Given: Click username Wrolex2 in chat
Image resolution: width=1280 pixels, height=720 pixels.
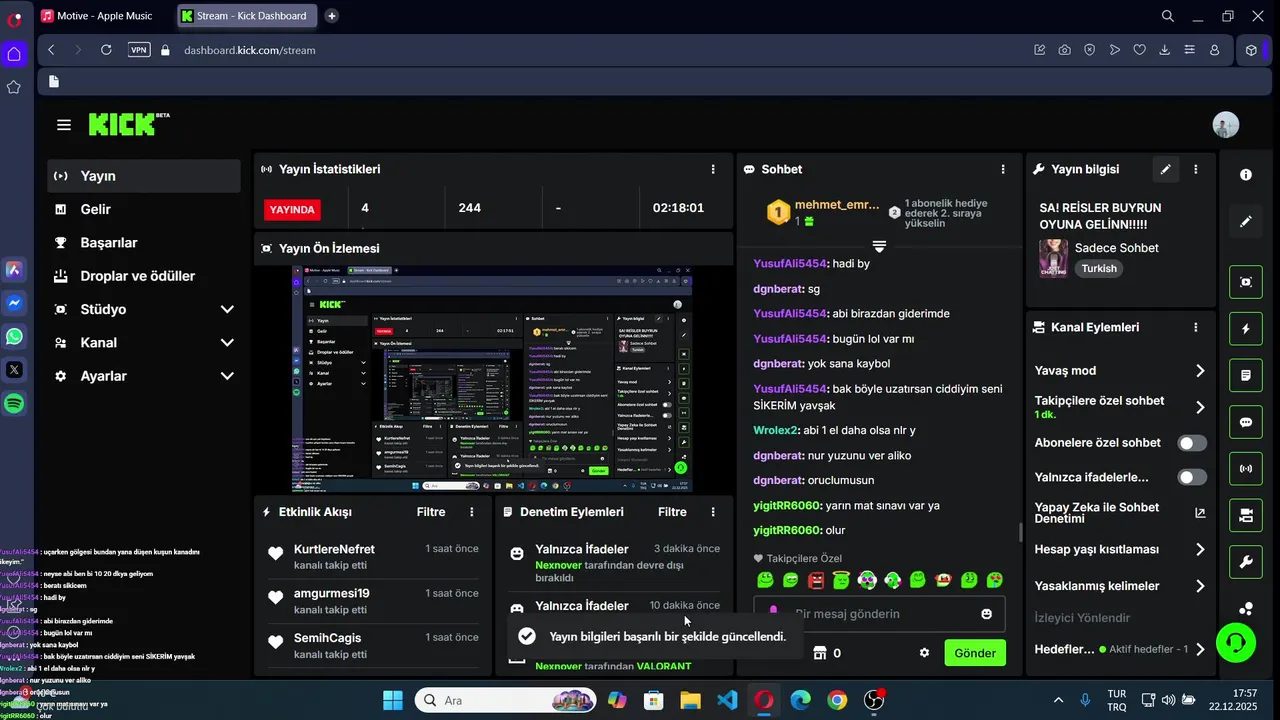Looking at the screenshot, I should [776, 430].
